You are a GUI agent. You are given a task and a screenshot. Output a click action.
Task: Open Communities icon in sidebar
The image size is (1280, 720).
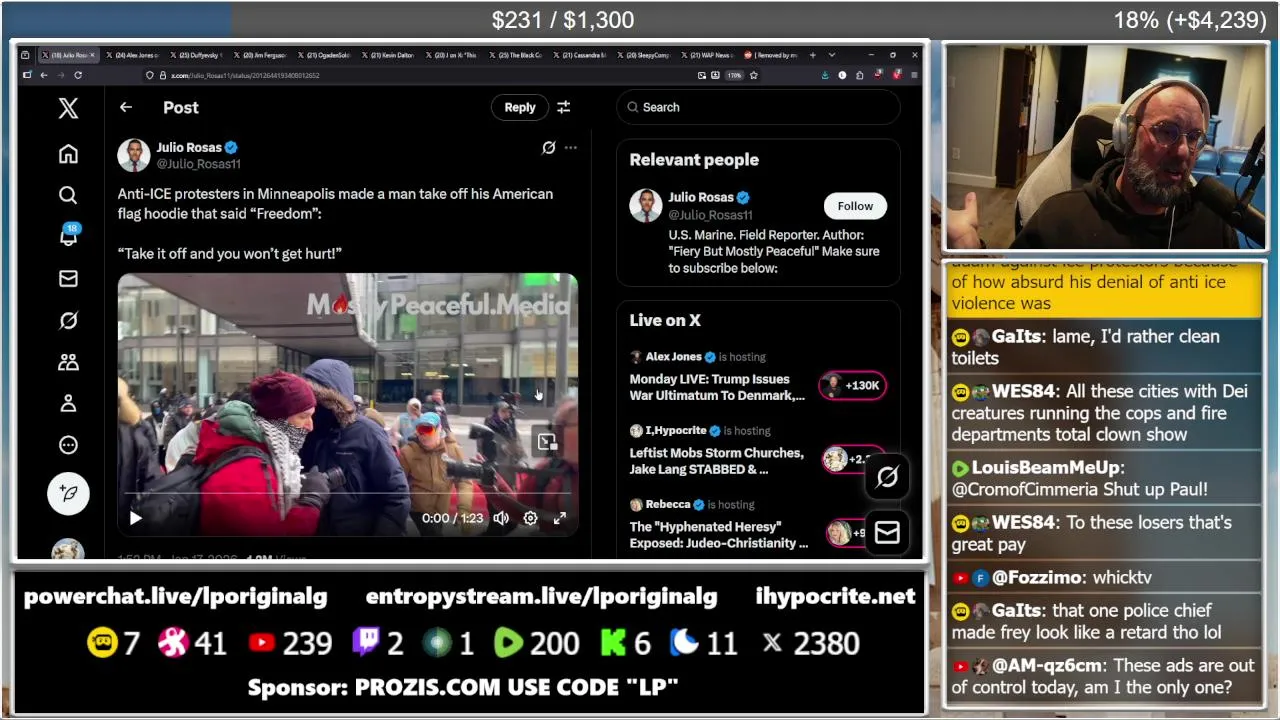pyautogui.click(x=68, y=362)
